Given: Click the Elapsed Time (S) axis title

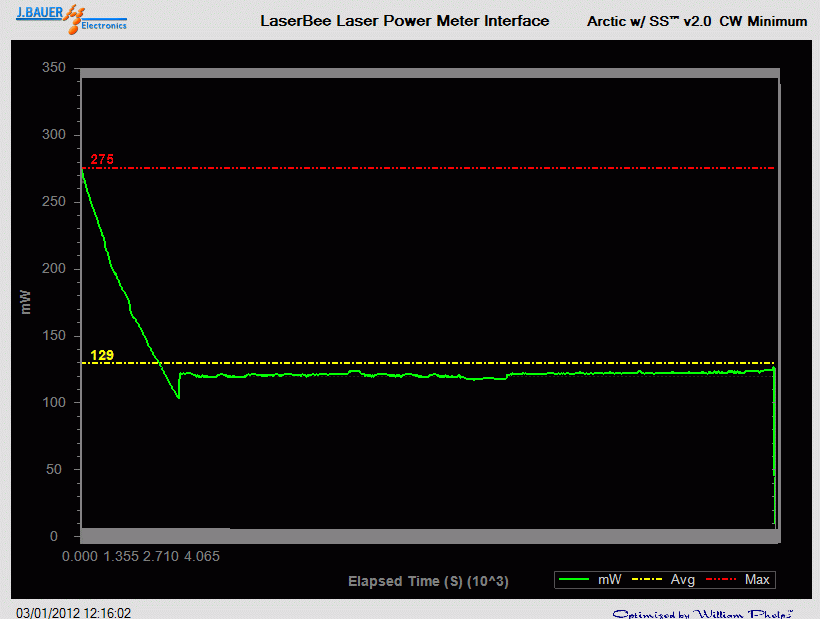Looking at the screenshot, I should click(428, 581).
